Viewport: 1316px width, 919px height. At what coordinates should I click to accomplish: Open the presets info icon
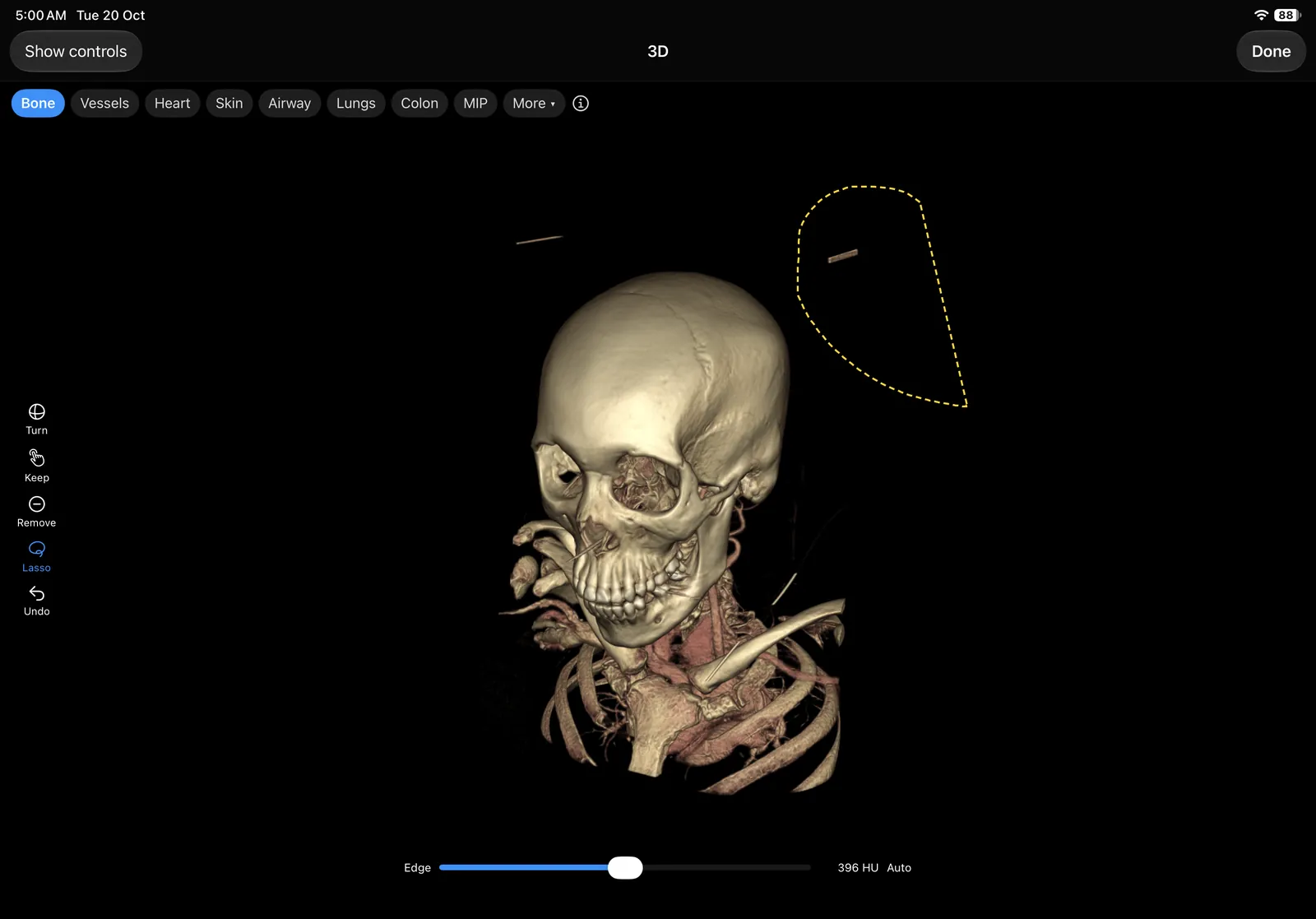[x=581, y=103]
